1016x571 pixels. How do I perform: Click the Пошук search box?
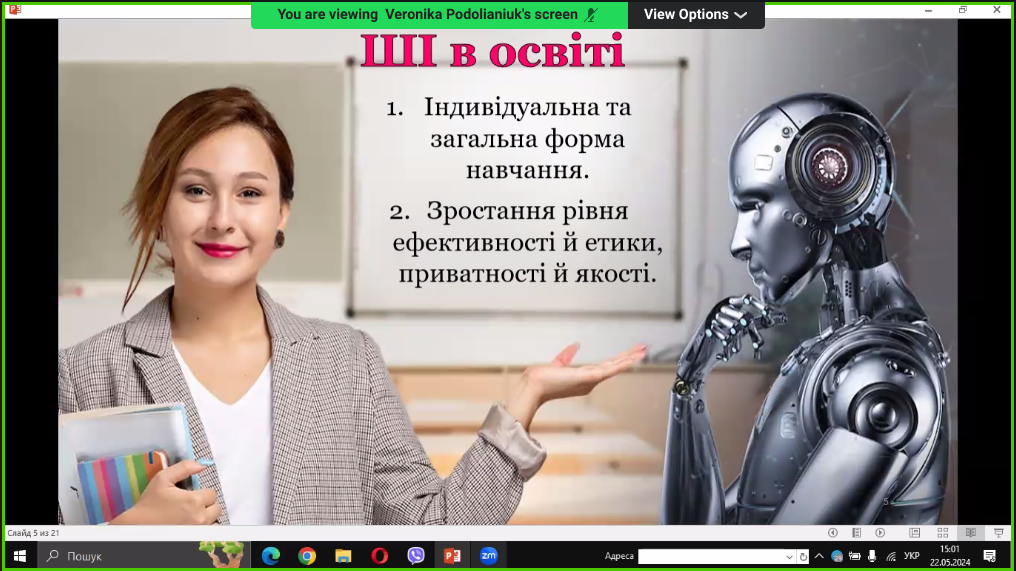[x=120, y=556]
